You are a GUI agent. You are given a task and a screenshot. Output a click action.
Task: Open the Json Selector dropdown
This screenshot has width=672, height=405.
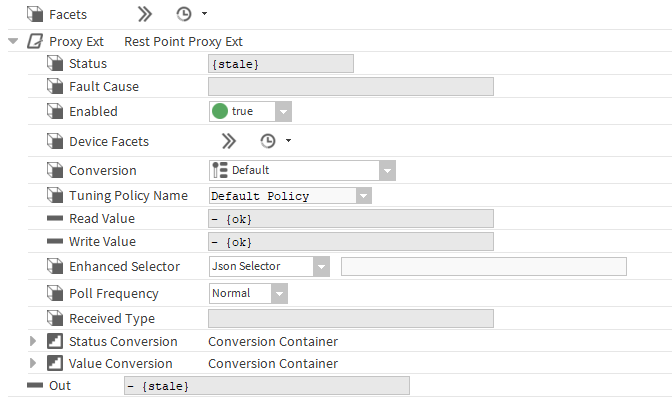[321, 267]
